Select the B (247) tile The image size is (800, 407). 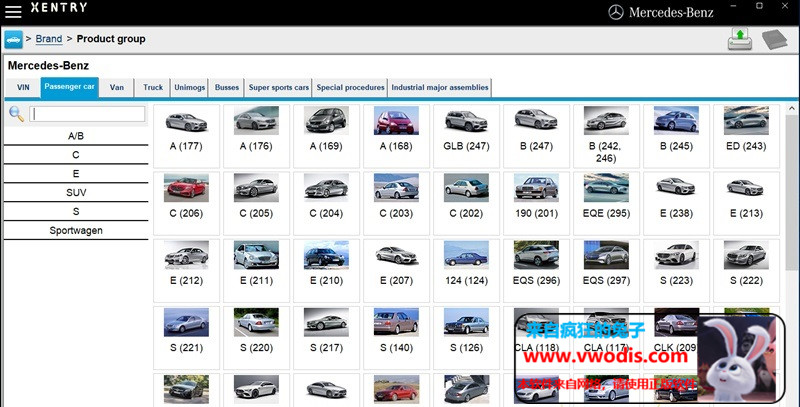tap(536, 136)
